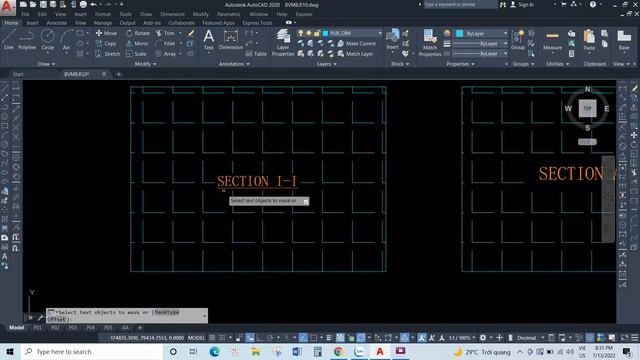Toggle polar tracking in status bar
Screen dimensions: 640x360
point(270,338)
